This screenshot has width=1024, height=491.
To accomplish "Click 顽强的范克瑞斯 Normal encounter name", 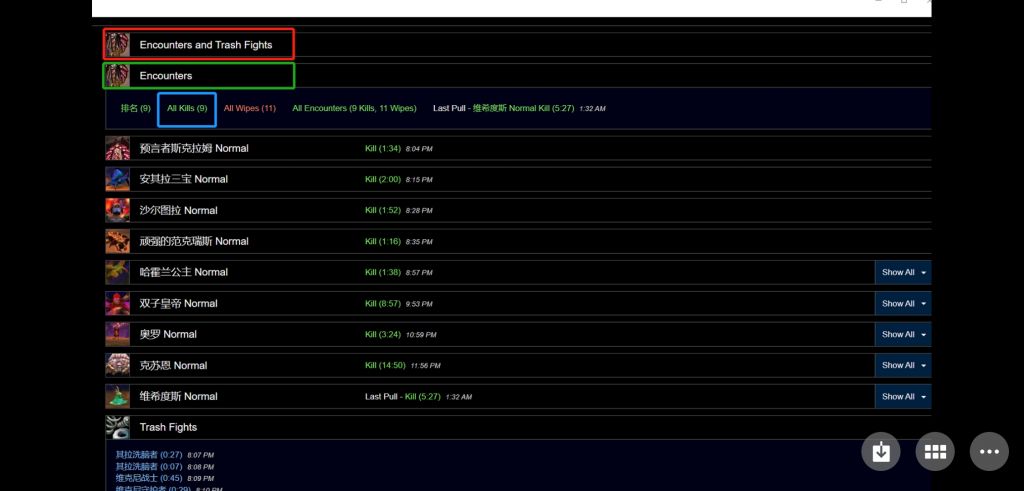I will [x=194, y=241].
